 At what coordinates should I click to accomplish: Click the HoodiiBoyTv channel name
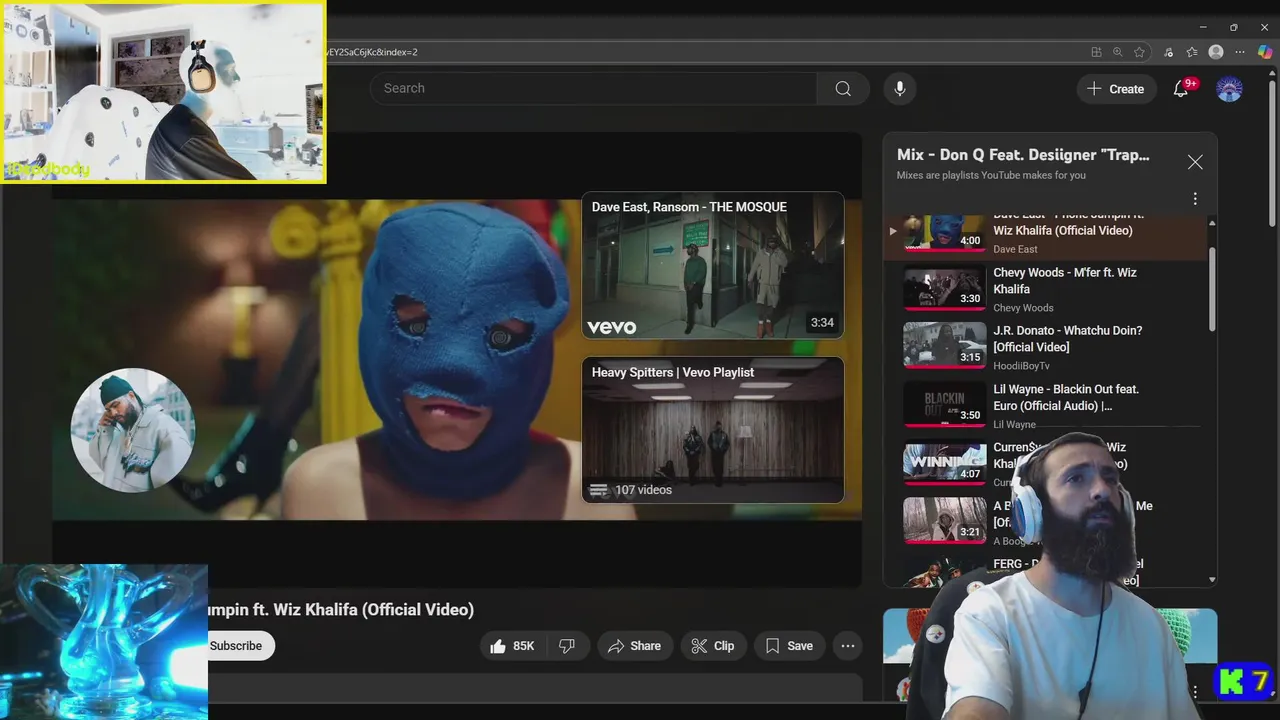[x=1021, y=366]
